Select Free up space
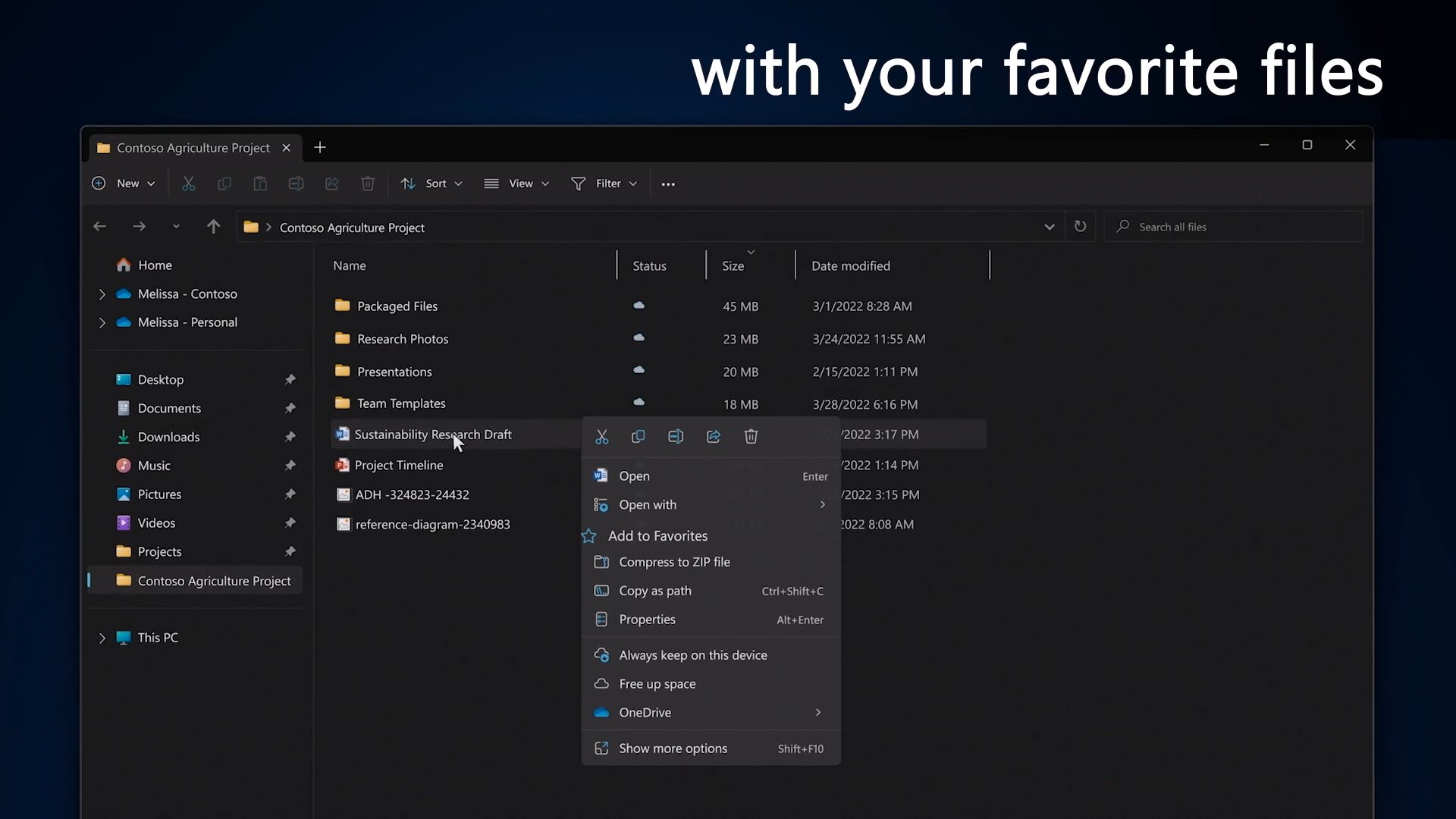Image resolution: width=1456 pixels, height=819 pixels. (x=711, y=684)
